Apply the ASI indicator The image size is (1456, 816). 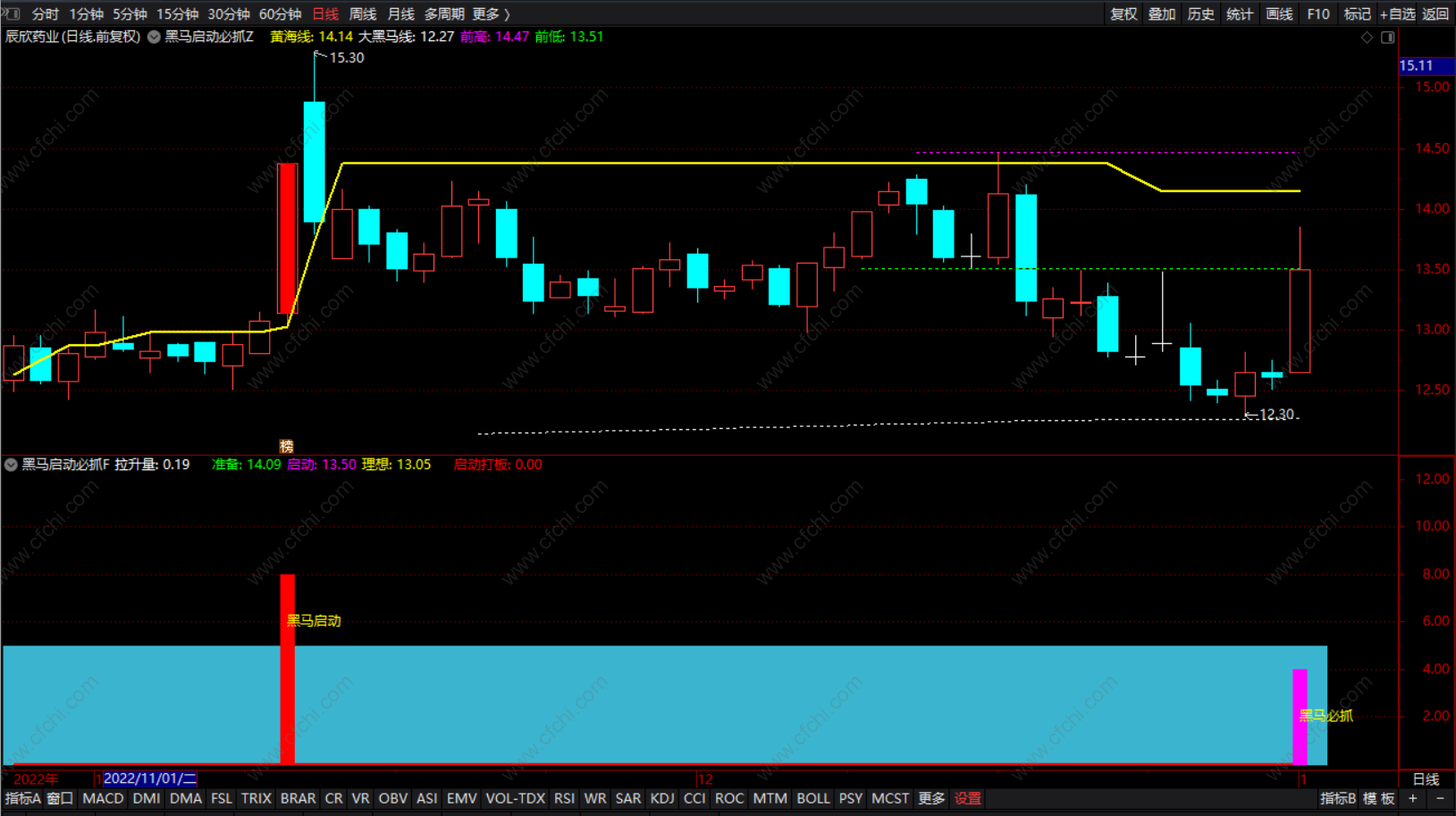427,799
